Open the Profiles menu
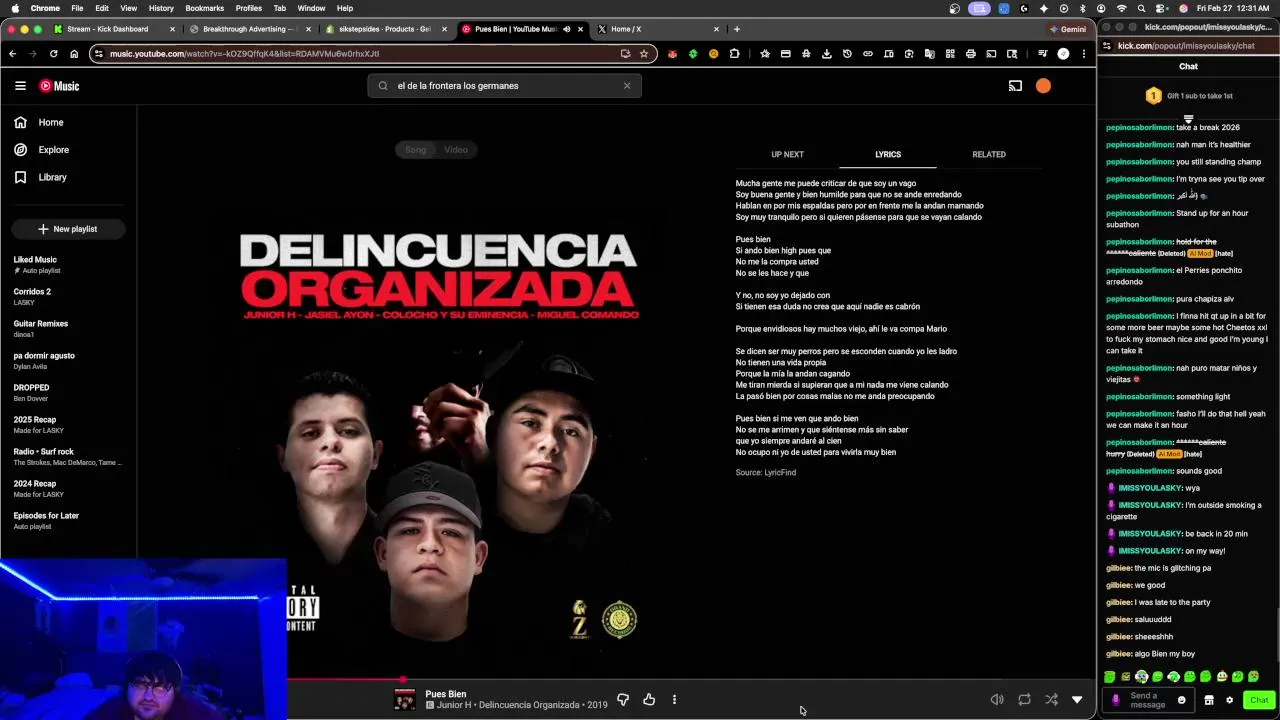1280x720 pixels. point(249,8)
